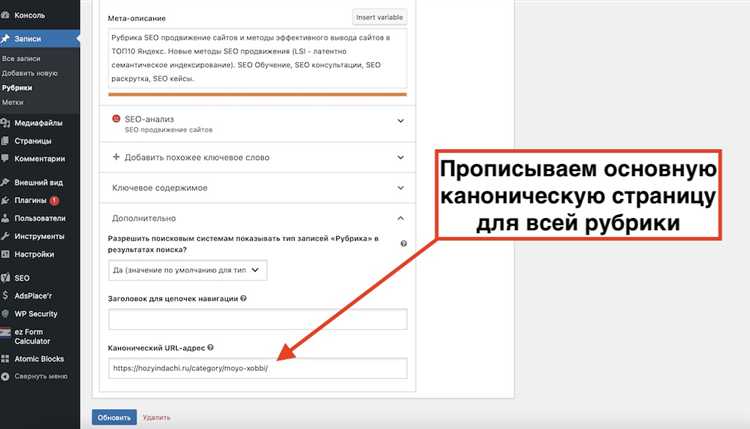
Task: Click the Yoast SEO icon
Action: point(5,277)
